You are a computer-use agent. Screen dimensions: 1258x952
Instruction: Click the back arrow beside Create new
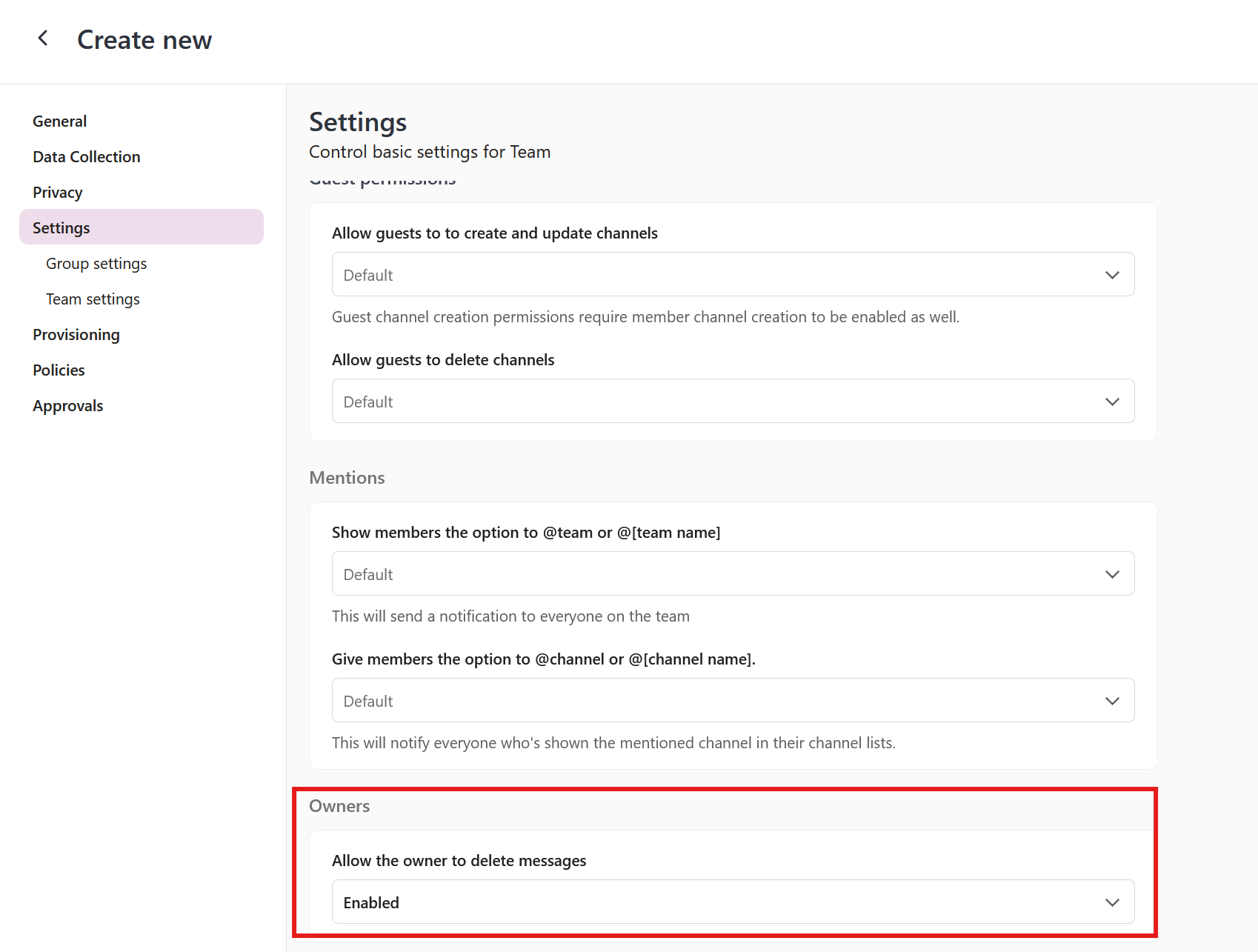point(43,38)
